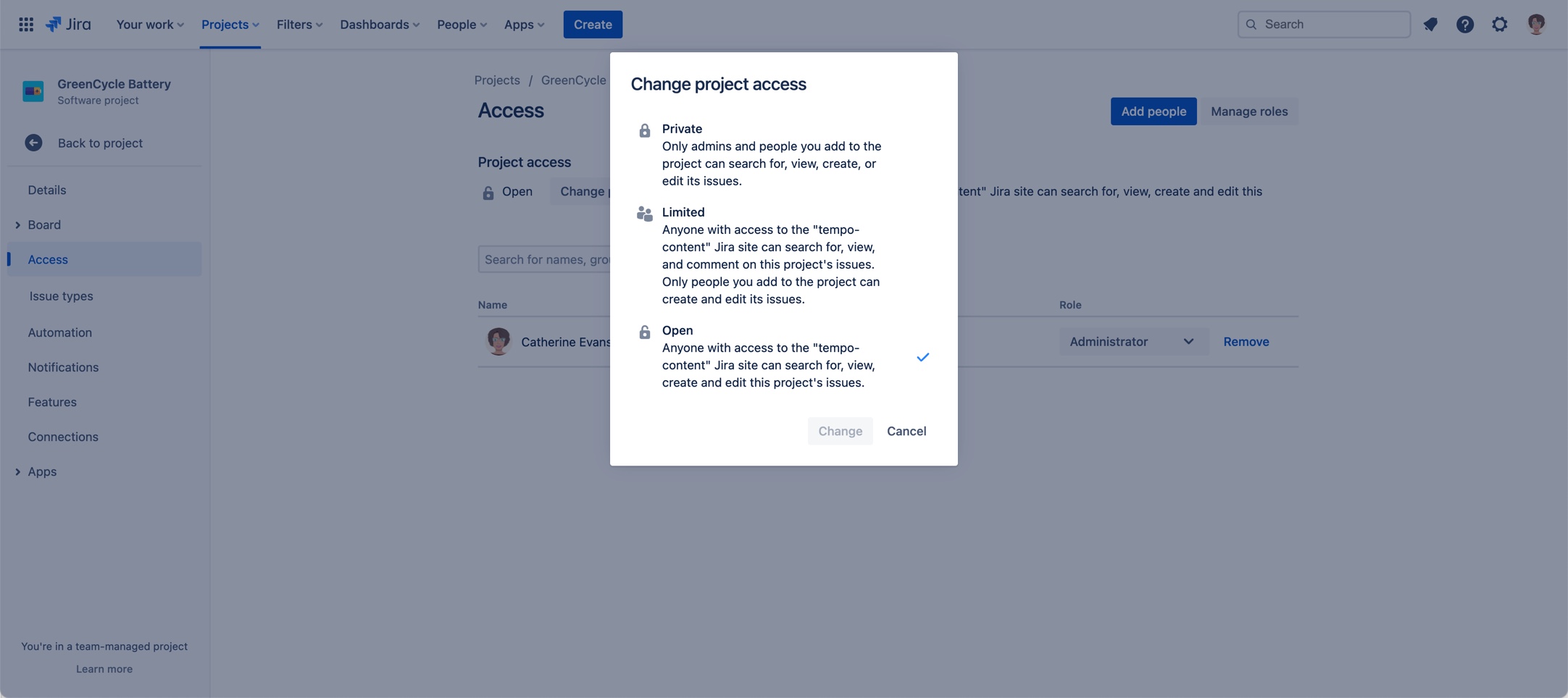This screenshot has height=698, width=1568.
Task: Click the Add people button
Action: point(1153,112)
